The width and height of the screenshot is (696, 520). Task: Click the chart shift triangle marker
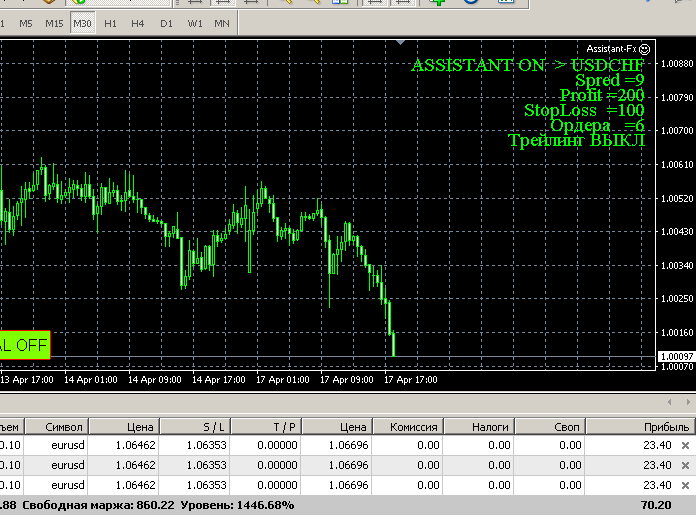click(401, 43)
